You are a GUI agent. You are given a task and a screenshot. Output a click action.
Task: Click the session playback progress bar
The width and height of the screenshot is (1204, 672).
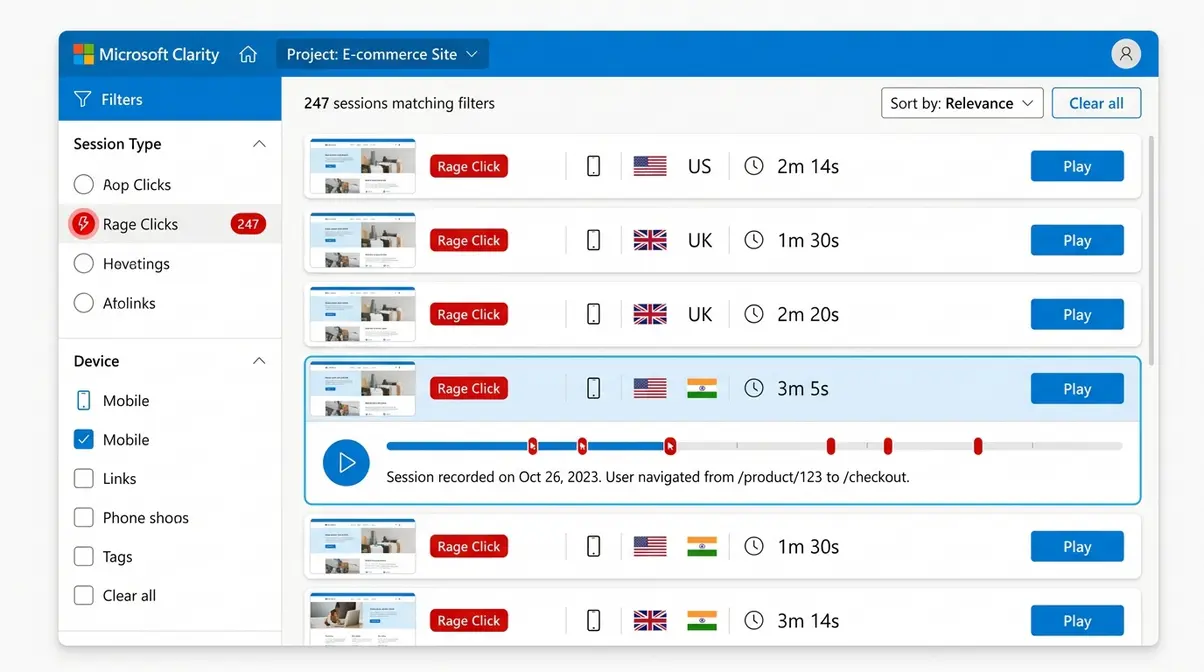[x=754, y=446]
